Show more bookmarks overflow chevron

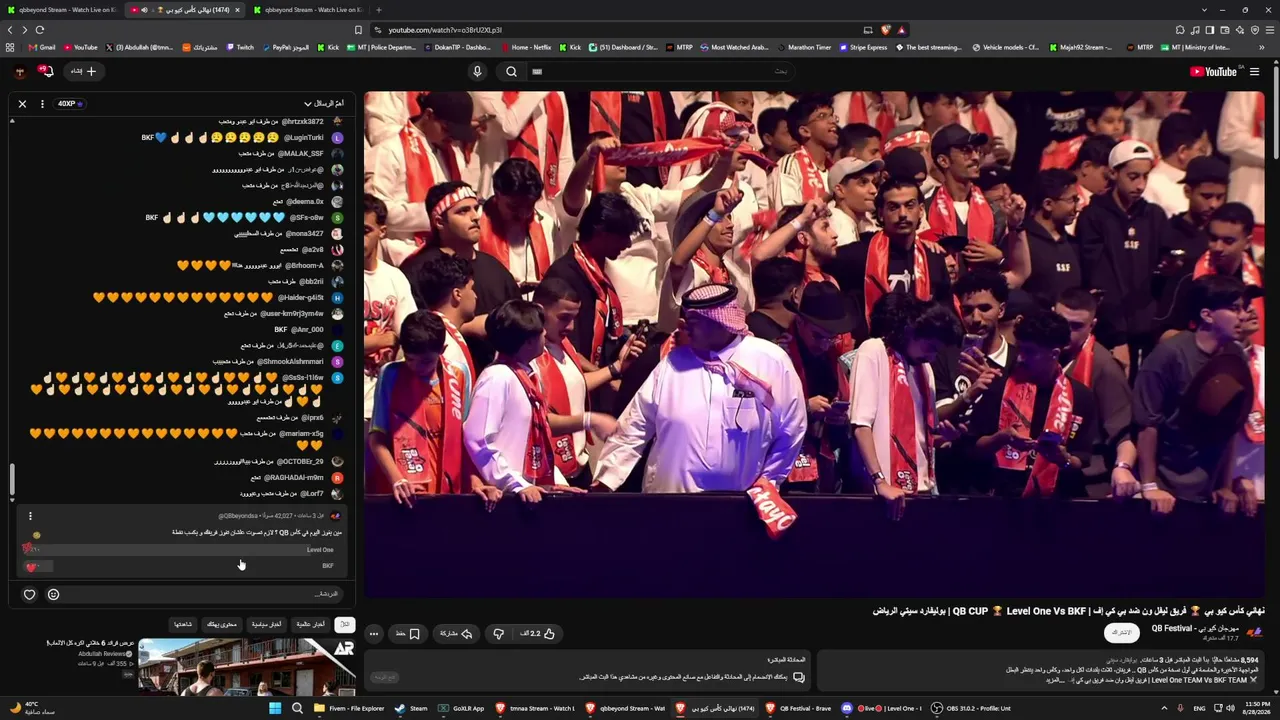pyautogui.click(x=1263, y=47)
